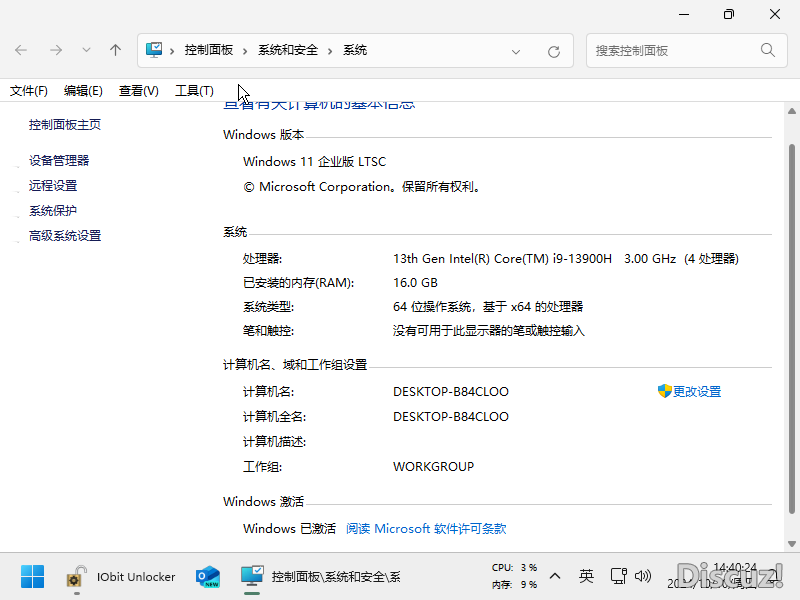This screenshot has width=800, height=600.
Task: Switch the 英 input method indicator
Action: pyautogui.click(x=586, y=576)
